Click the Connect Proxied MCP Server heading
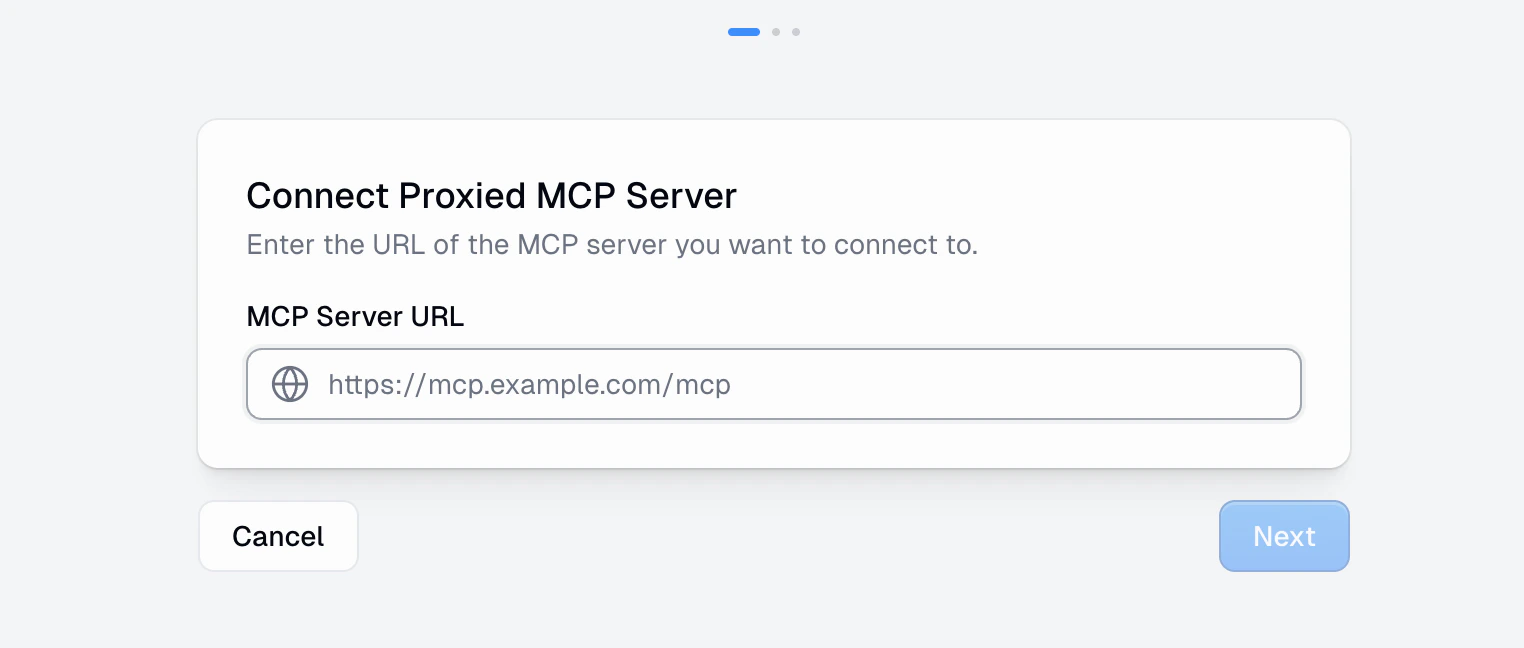Image resolution: width=1524 pixels, height=648 pixels. pos(491,196)
